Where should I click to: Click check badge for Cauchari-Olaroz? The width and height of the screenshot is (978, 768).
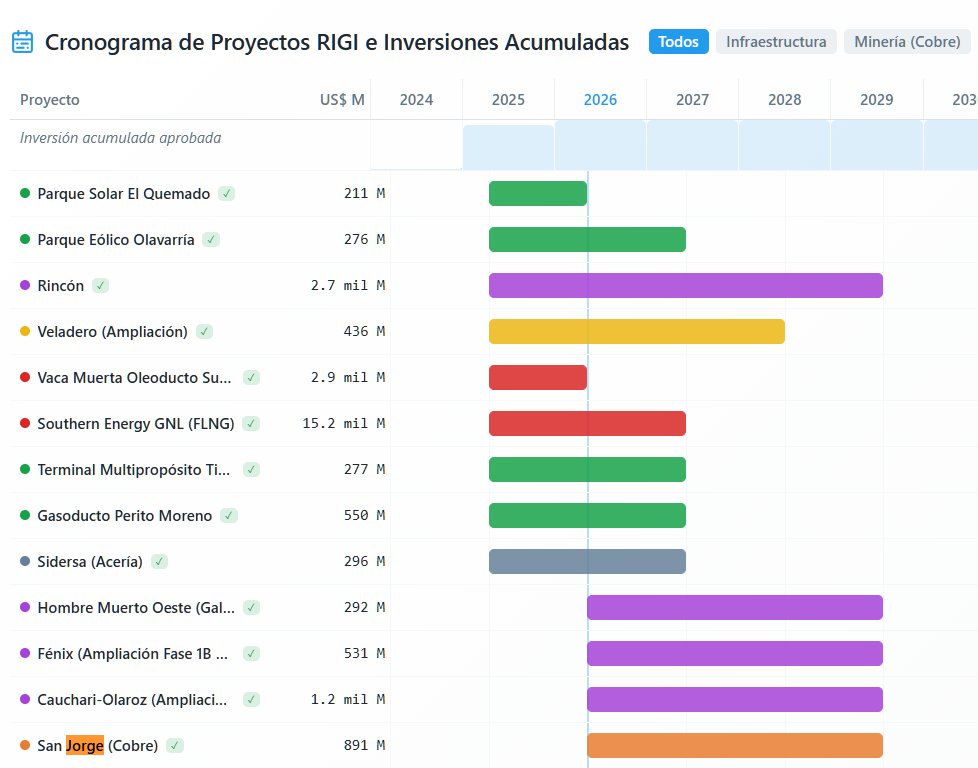tap(251, 699)
